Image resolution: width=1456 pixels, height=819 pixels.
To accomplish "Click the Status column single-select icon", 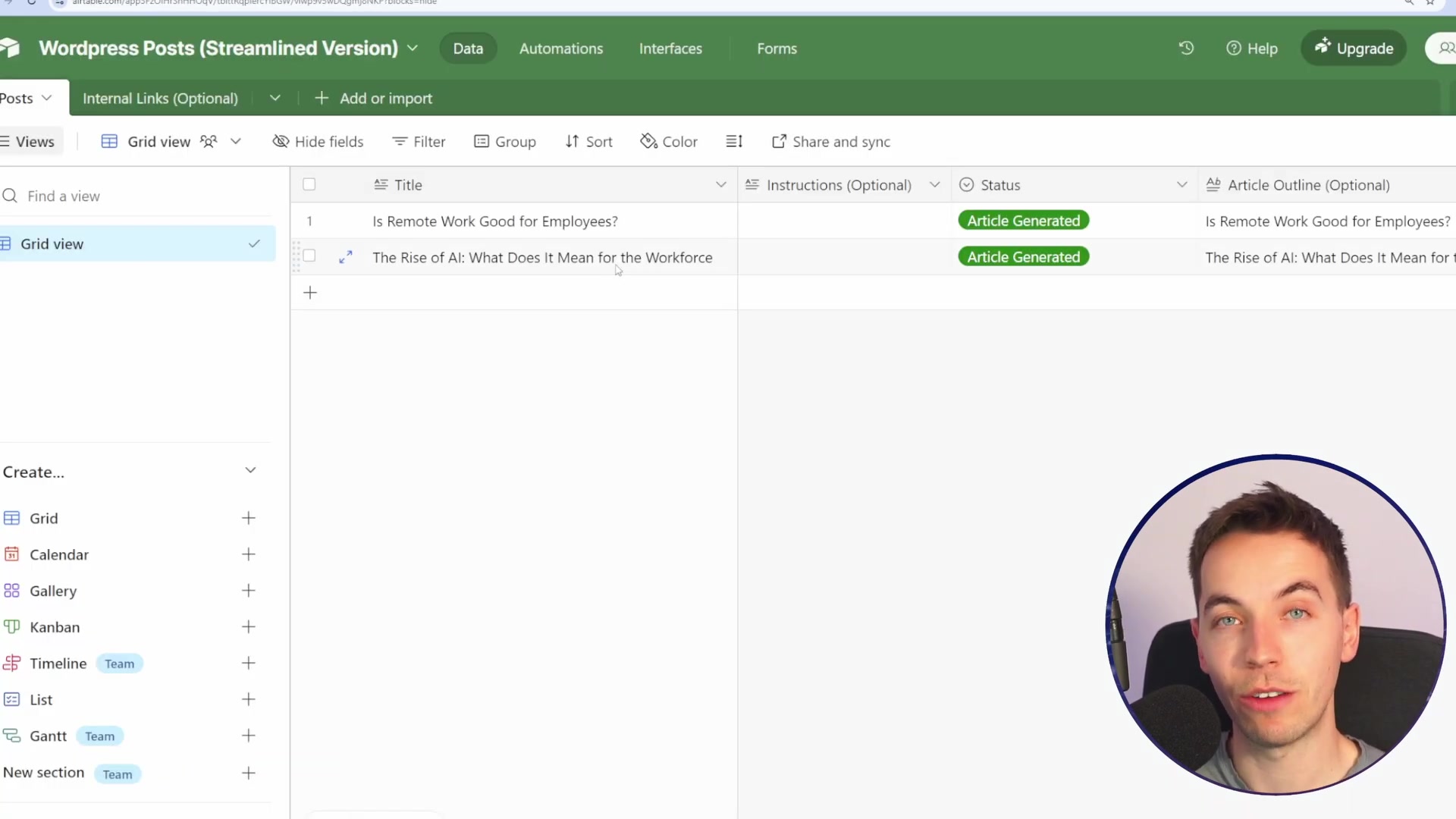I will pyautogui.click(x=967, y=185).
